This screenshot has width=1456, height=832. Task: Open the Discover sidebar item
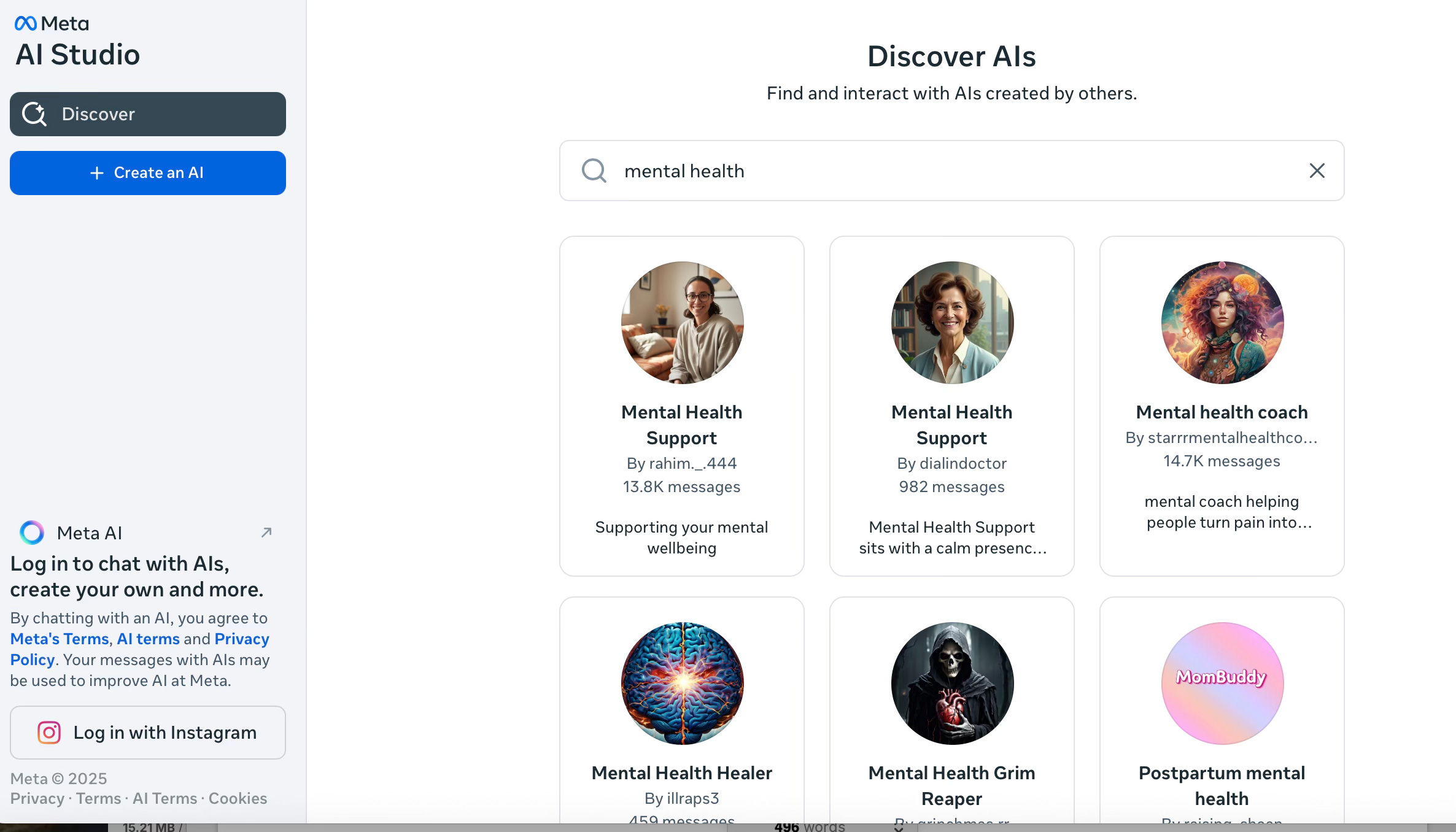click(147, 114)
